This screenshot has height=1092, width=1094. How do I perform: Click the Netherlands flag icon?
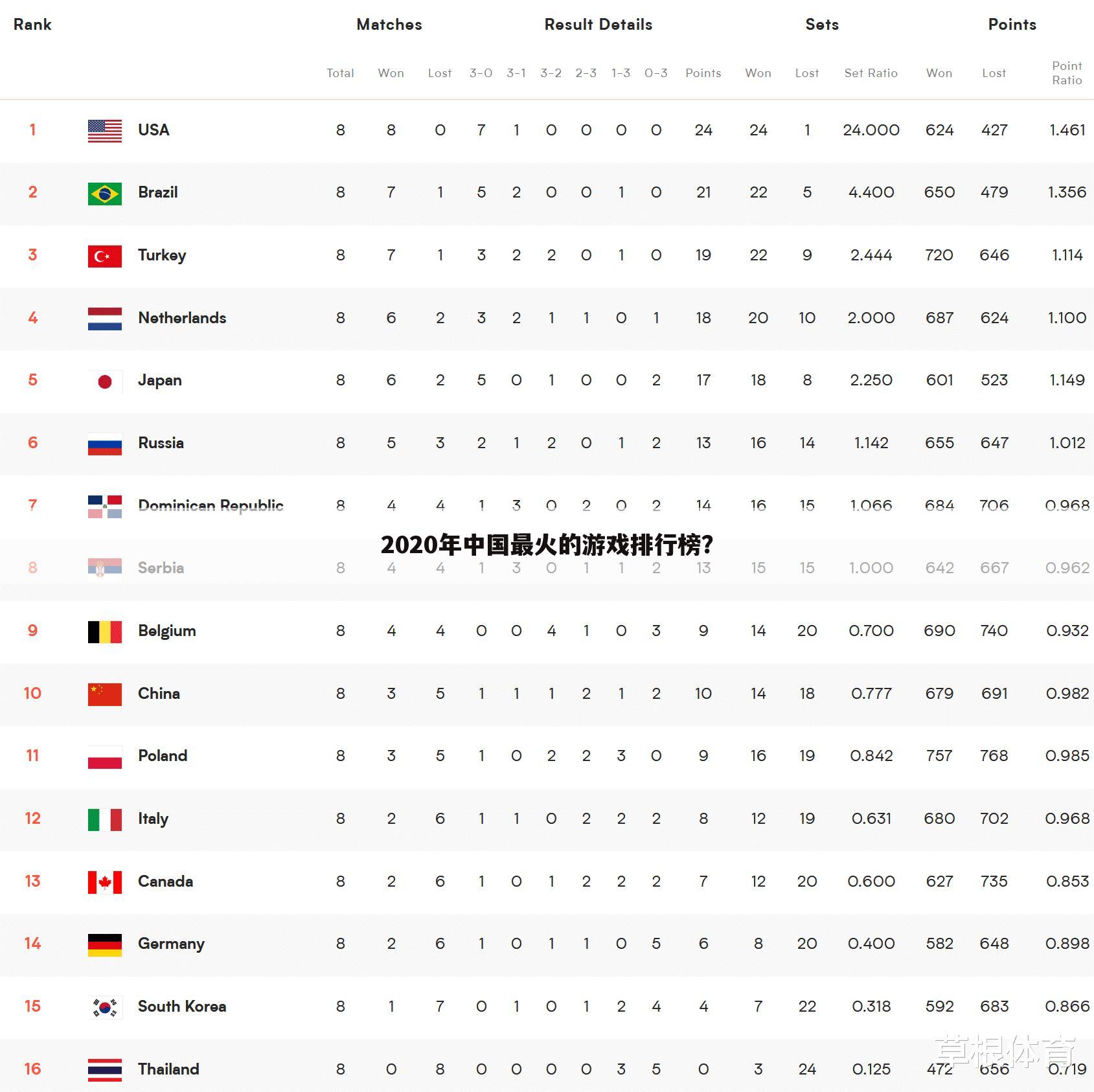(x=105, y=319)
